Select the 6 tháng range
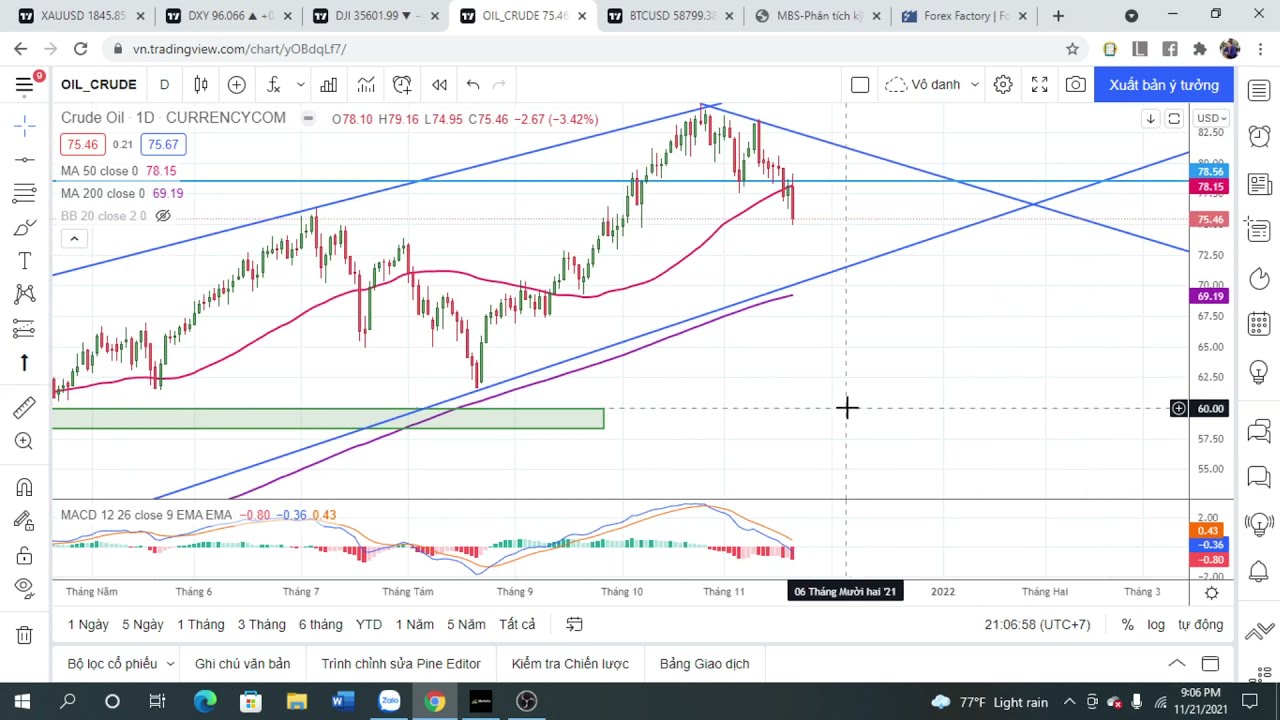This screenshot has height=720, width=1280. [x=320, y=624]
